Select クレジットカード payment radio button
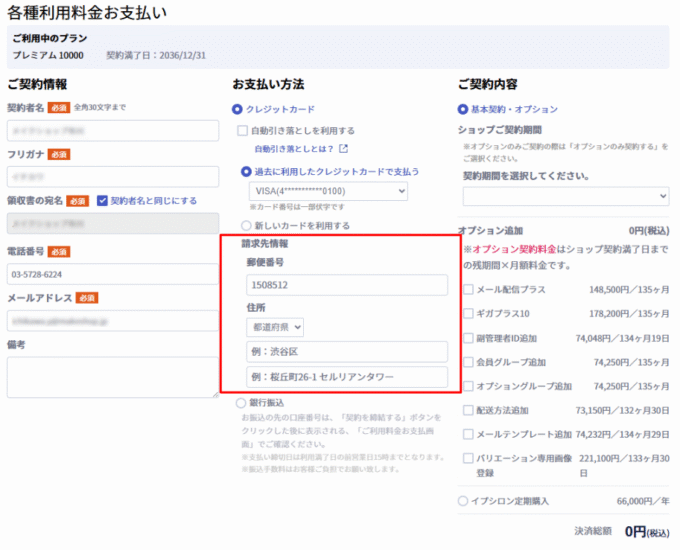Image resolution: width=680 pixels, height=550 pixels. tap(237, 109)
